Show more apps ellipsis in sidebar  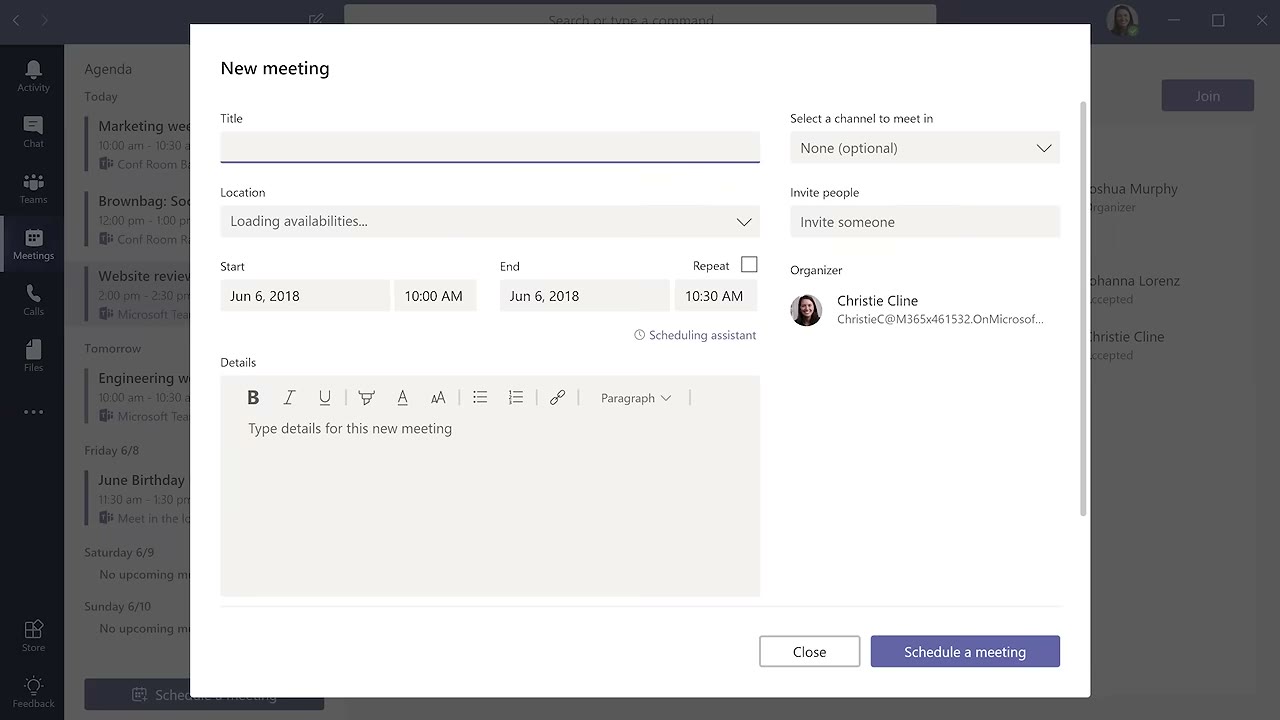[x=33, y=411]
